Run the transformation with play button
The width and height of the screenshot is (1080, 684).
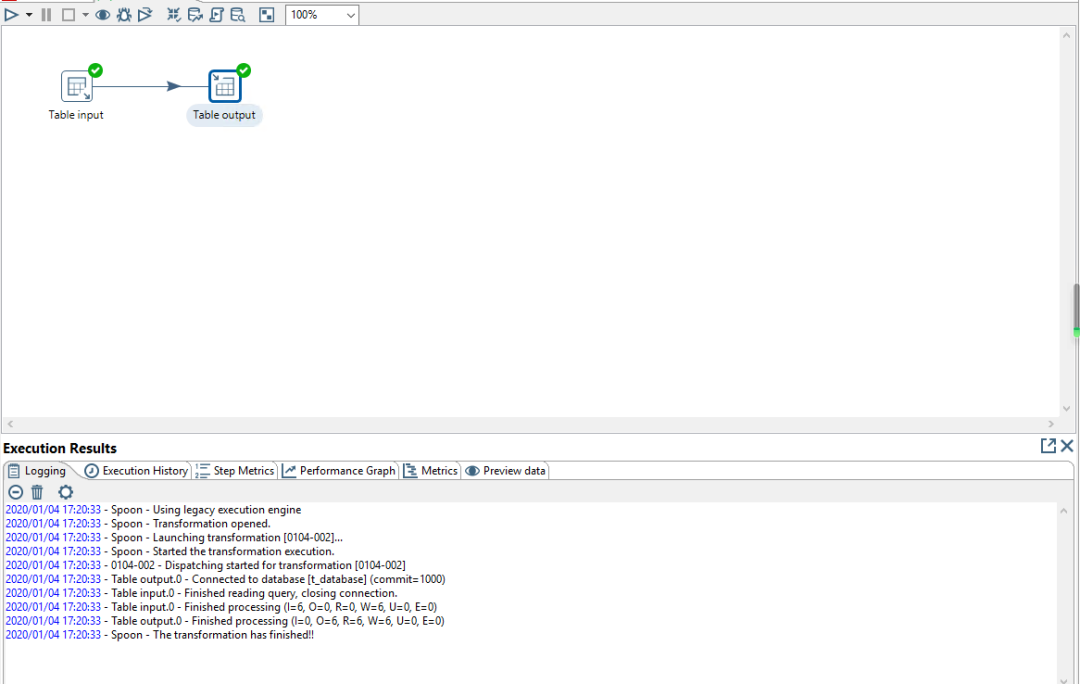pyautogui.click(x=12, y=14)
